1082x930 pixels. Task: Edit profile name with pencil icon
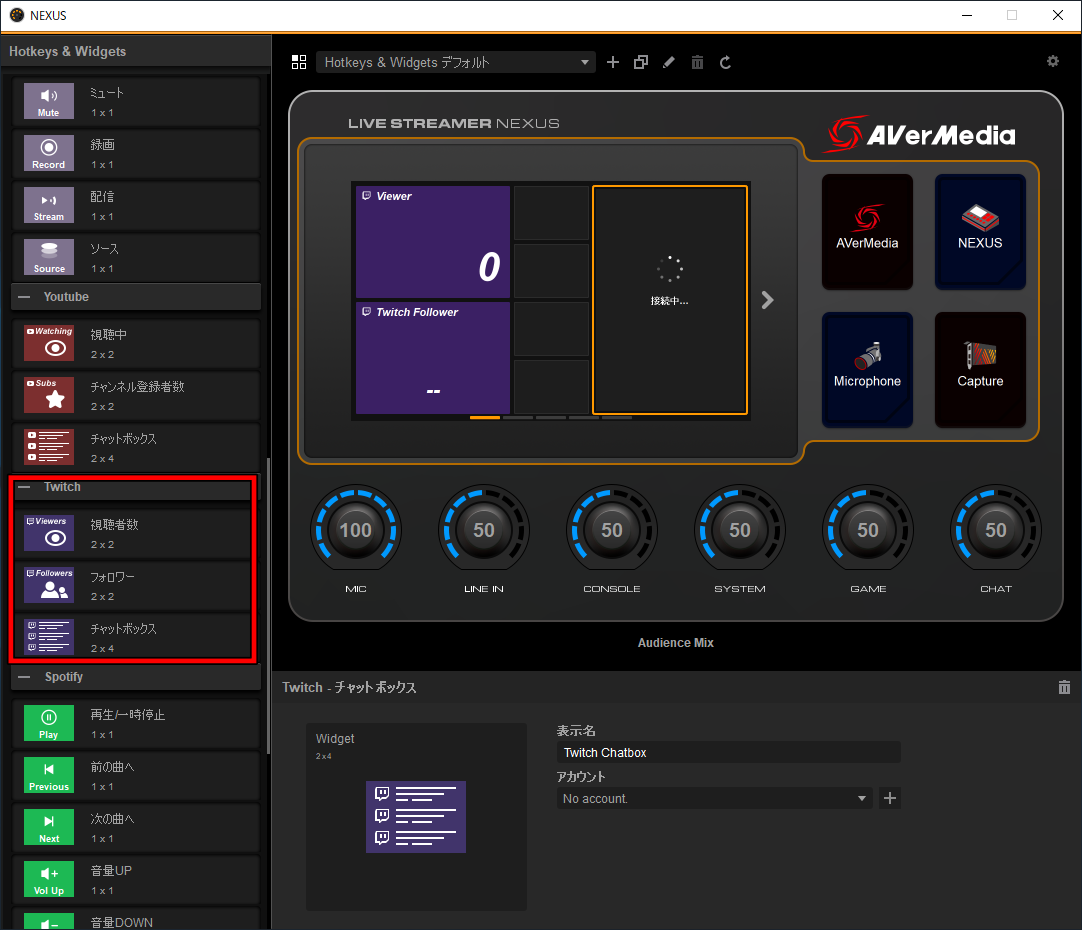coord(669,63)
